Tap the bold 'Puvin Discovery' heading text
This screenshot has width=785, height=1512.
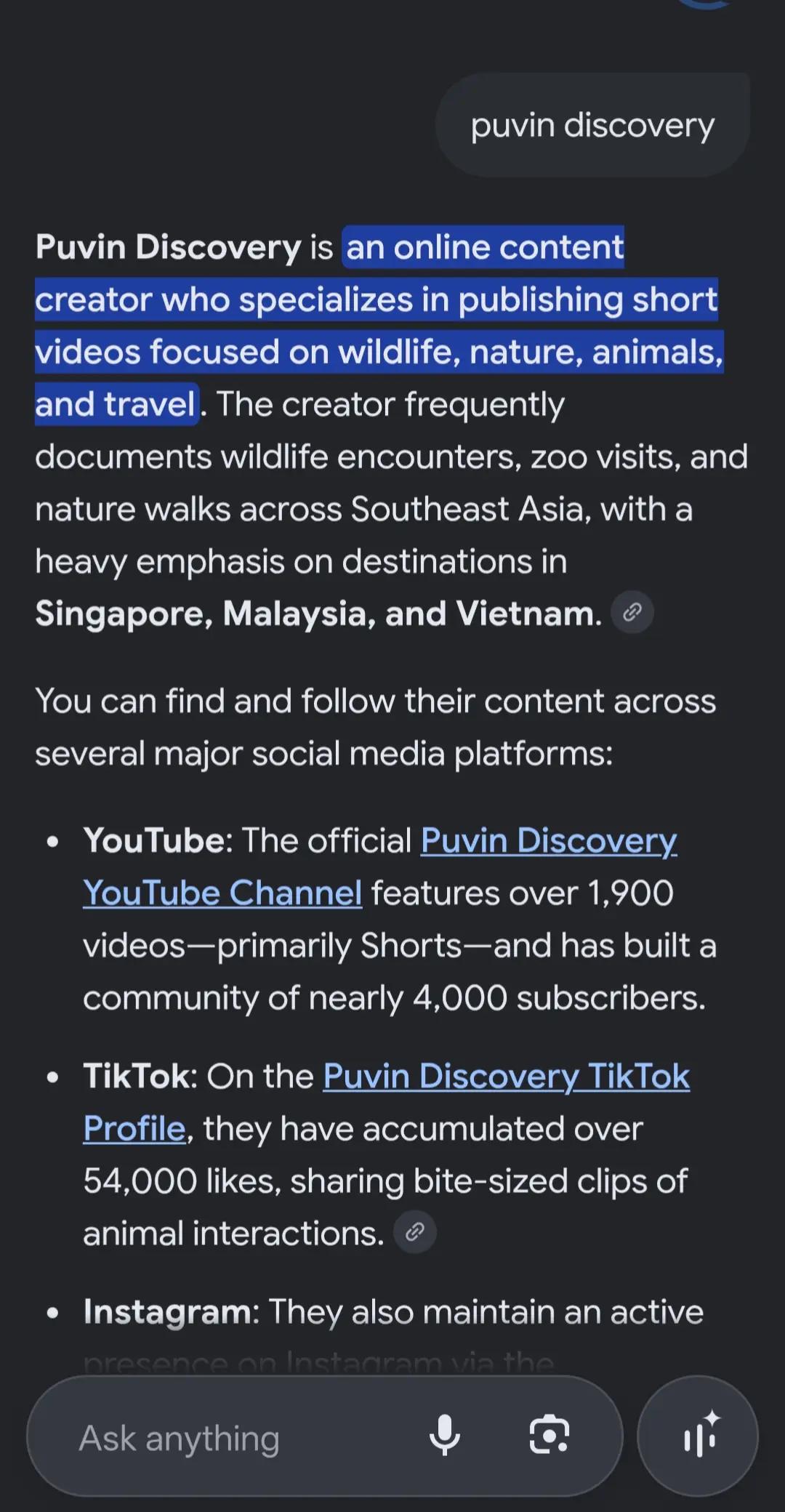168,247
